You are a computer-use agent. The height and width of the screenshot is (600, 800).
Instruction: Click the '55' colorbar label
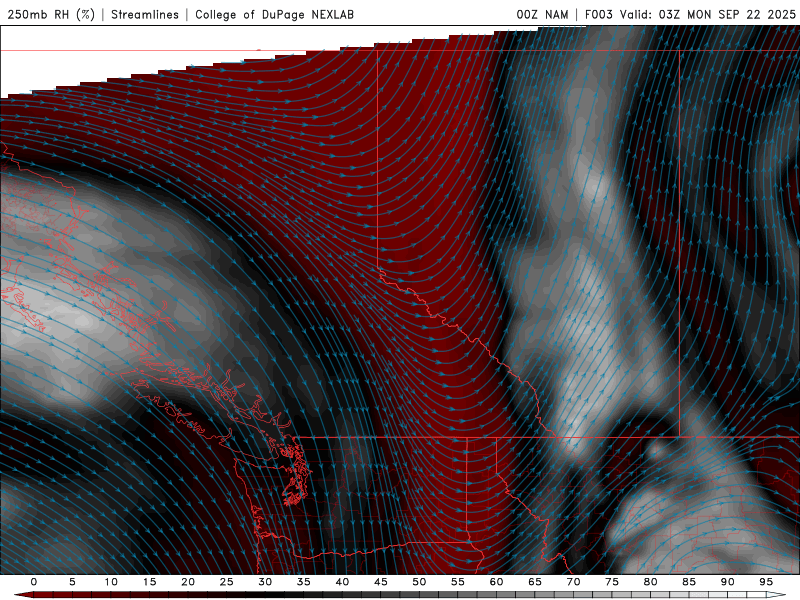[x=458, y=582]
